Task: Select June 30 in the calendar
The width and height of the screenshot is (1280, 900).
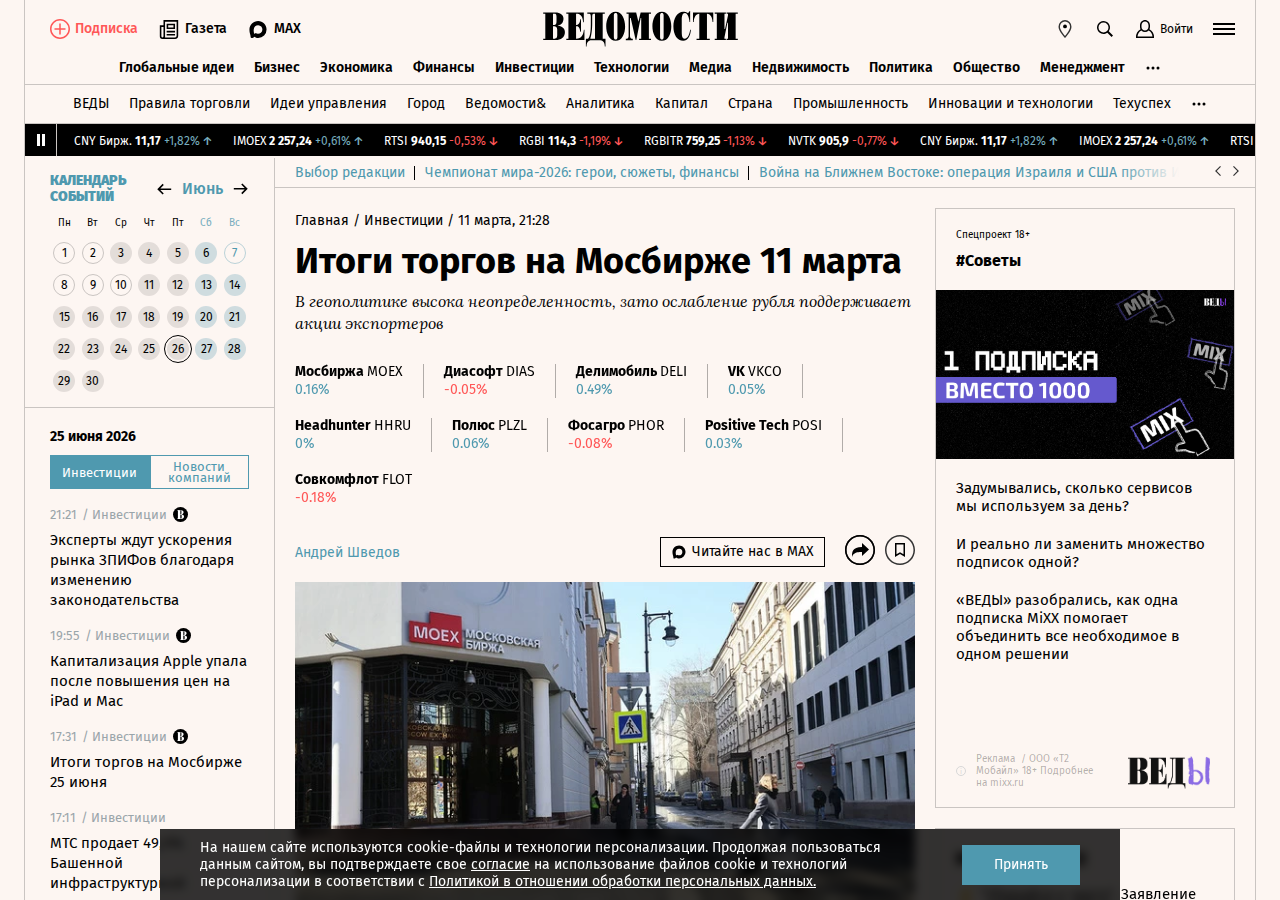Action: coord(93,381)
